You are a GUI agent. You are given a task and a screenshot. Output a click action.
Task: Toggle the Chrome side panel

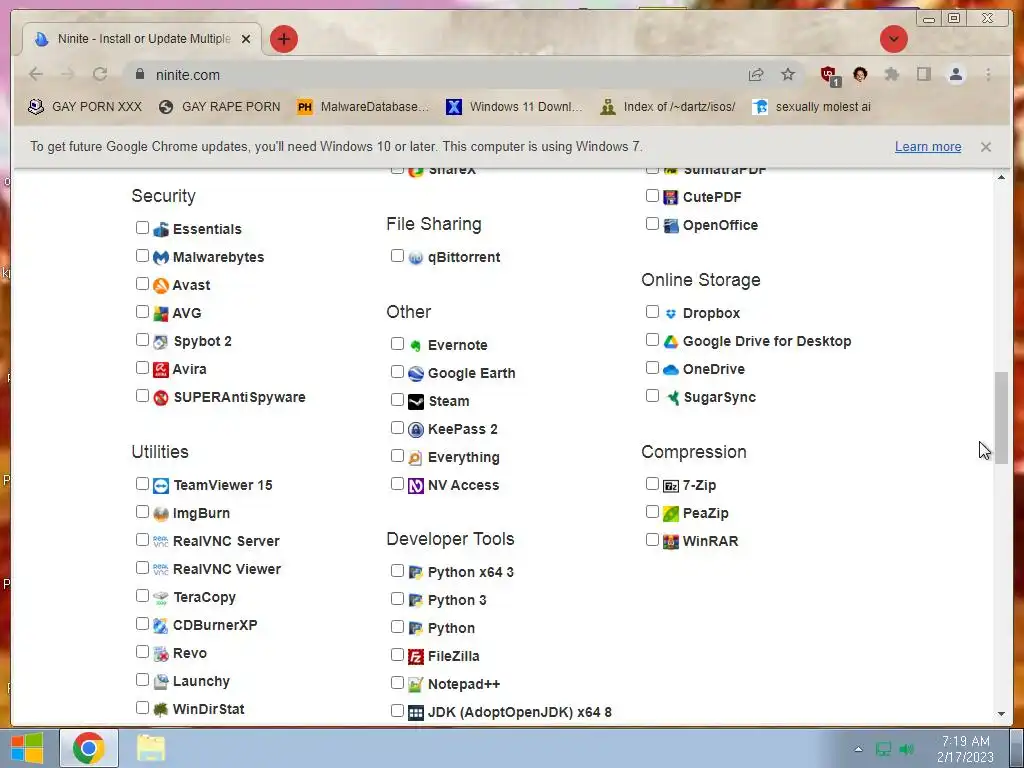click(x=923, y=74)
